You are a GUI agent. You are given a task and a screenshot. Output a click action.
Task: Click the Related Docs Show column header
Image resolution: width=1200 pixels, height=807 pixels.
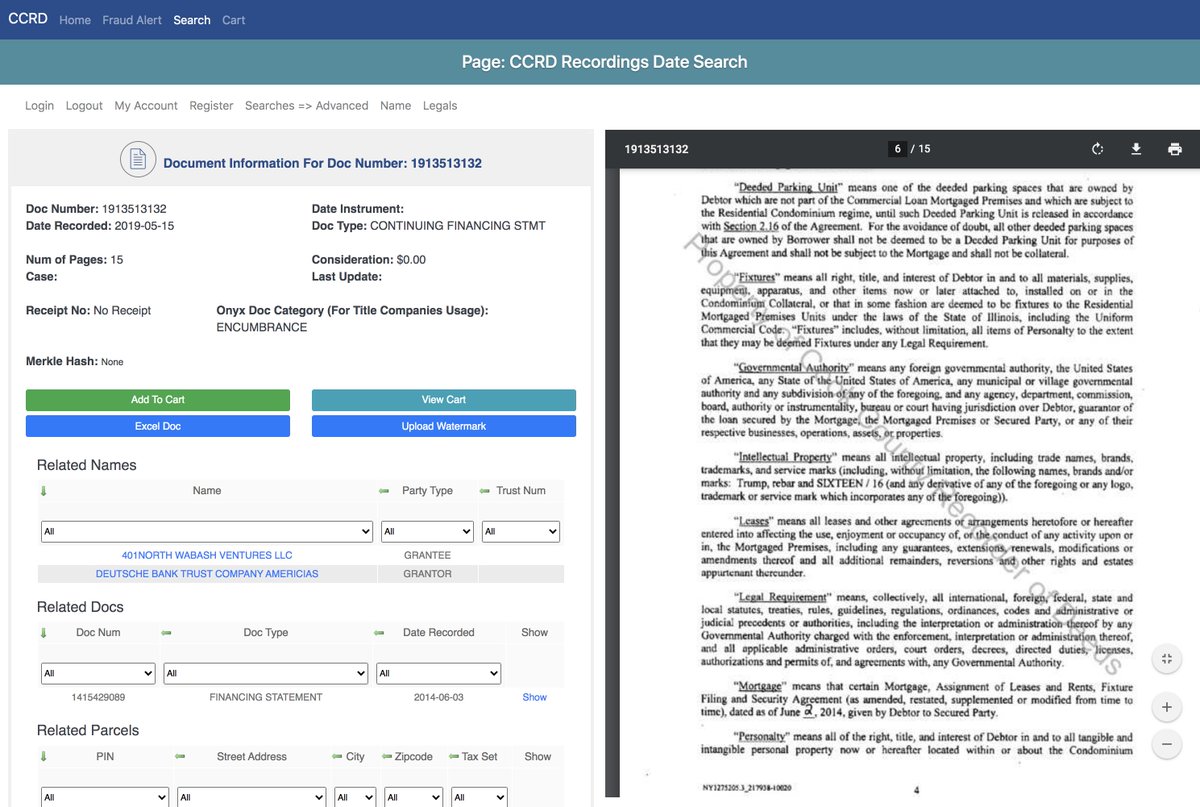click(535, 632)
